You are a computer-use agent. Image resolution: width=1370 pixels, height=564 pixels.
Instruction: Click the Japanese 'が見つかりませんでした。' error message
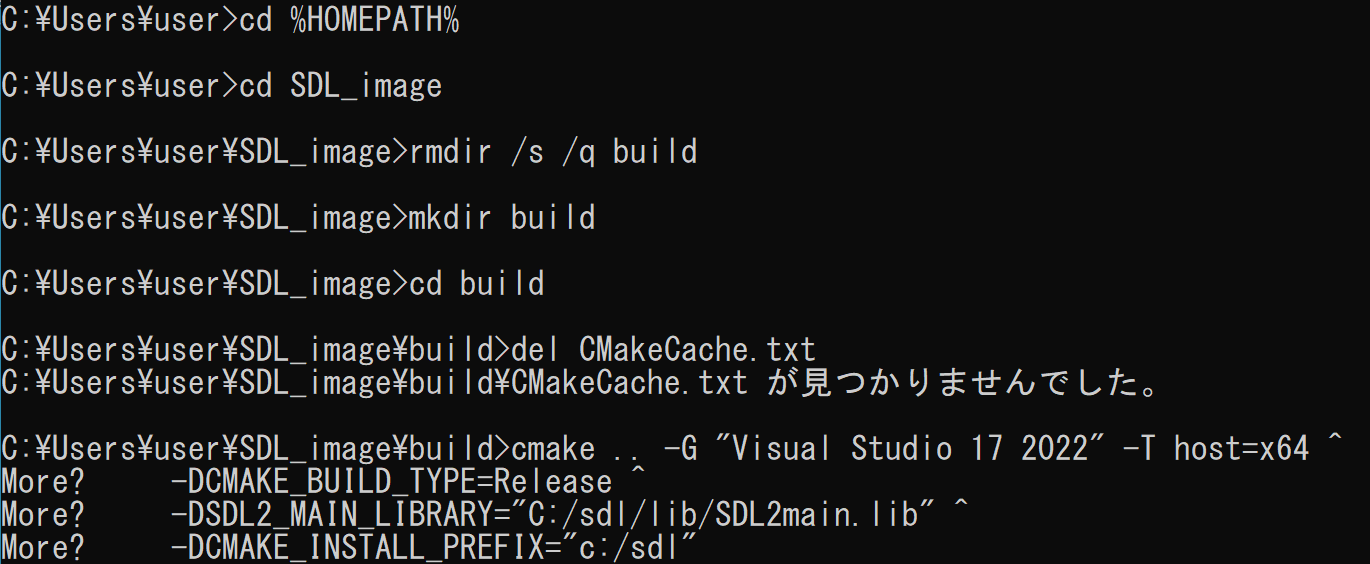pyautogui.click(x=964, y=383)
